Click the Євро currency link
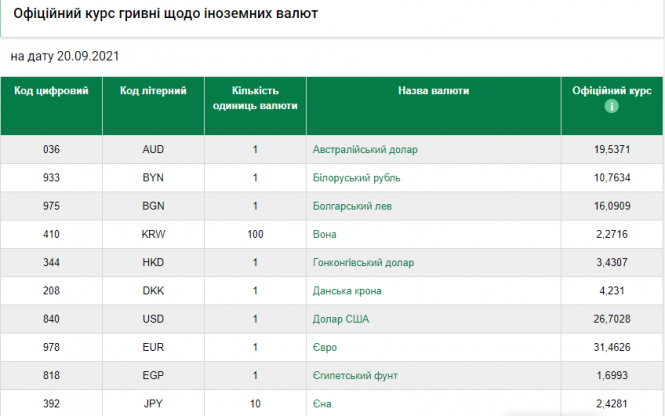 (324, 347)
